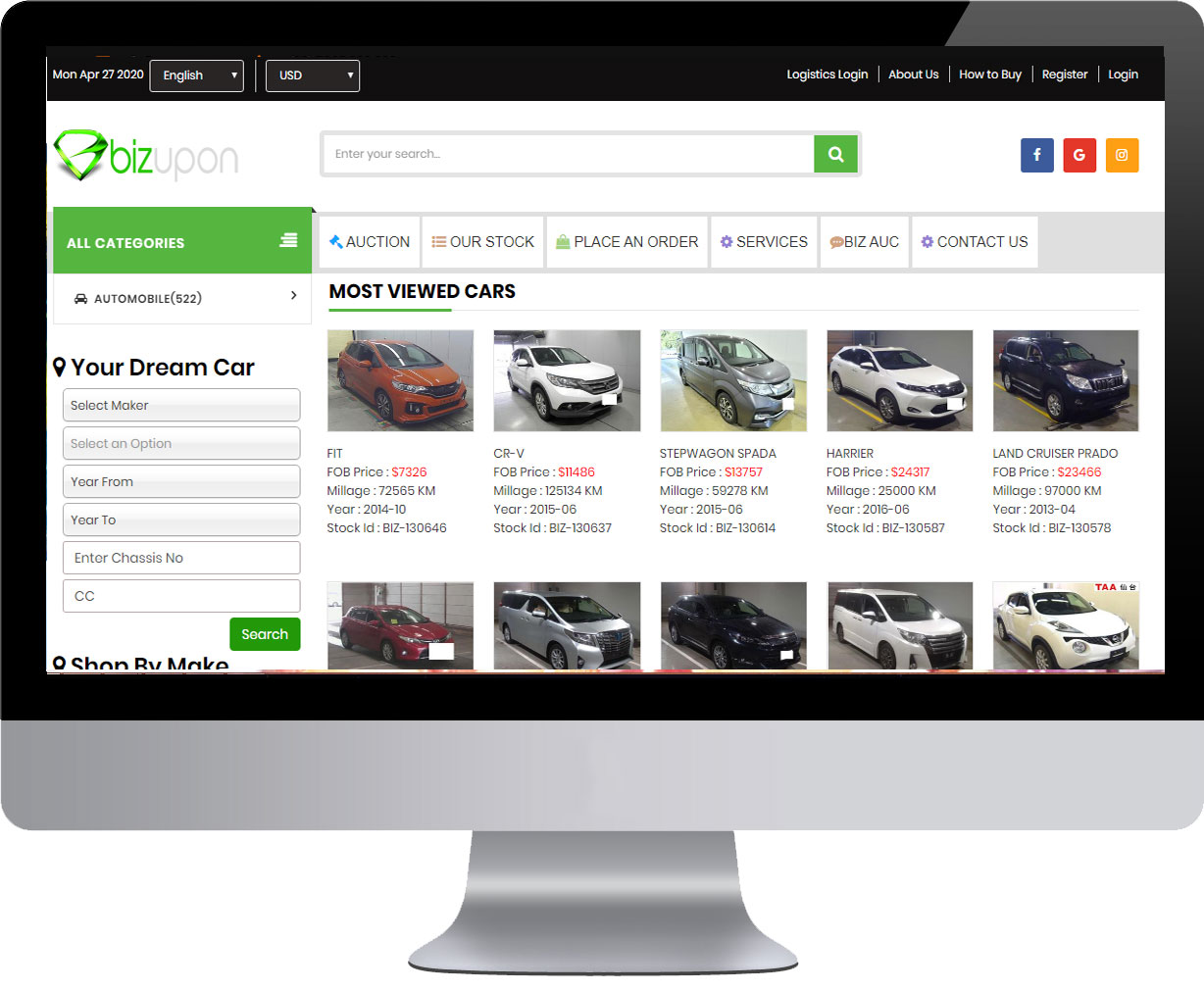Open the Year To dropdown
The height and width of the screenshot is (990, 1204).
click(x=181, y=520)
